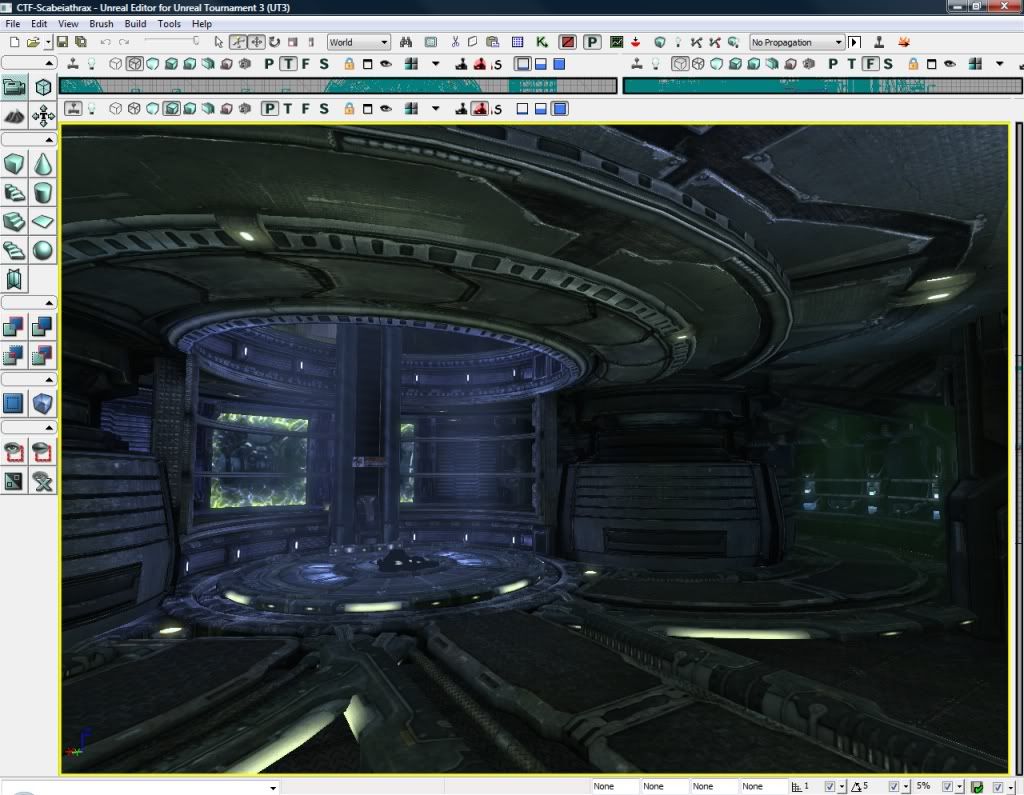Create a new level
This screenshot has width=1024, height=795.
click(x=14, y=42)
